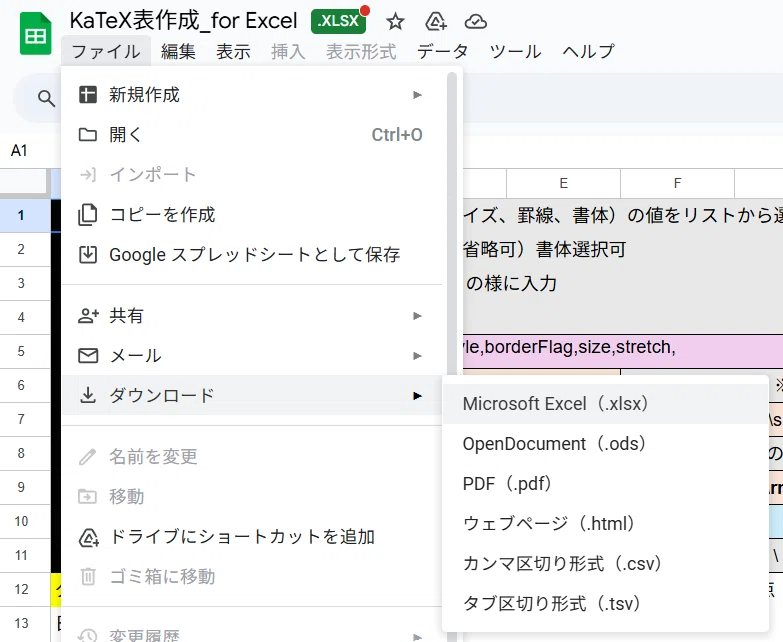Expand the 共有 submenu arrow
Image resolution: width=783 pixels, height=642 pixels.
417,316
